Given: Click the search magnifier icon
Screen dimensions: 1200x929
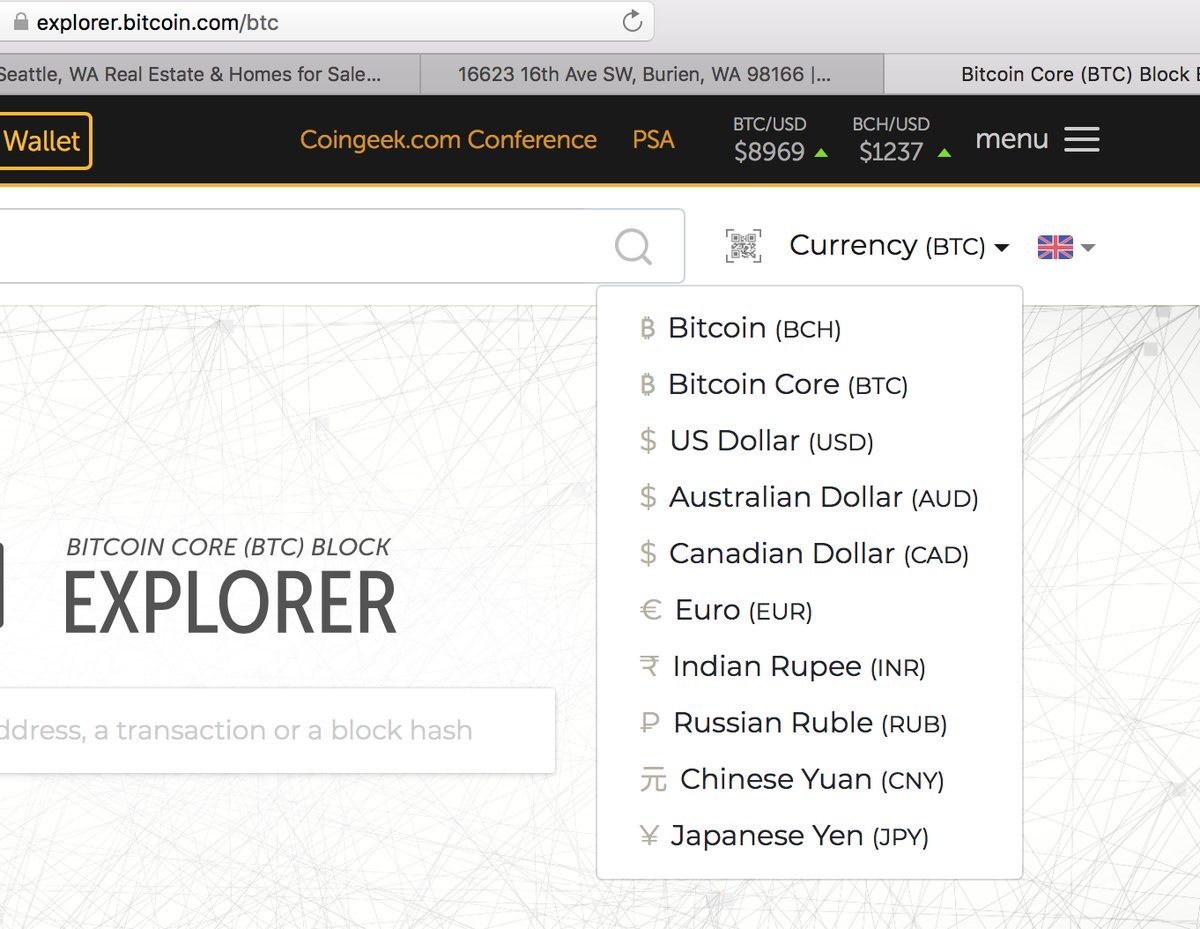Looking at the screenshot, I should 633,246.
